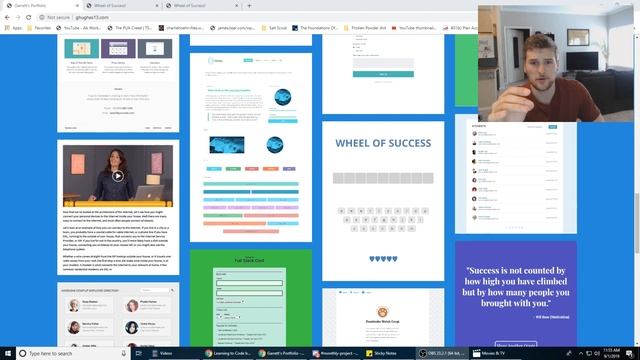
Task: Open the Success quote project card
Action: (516, 294)
